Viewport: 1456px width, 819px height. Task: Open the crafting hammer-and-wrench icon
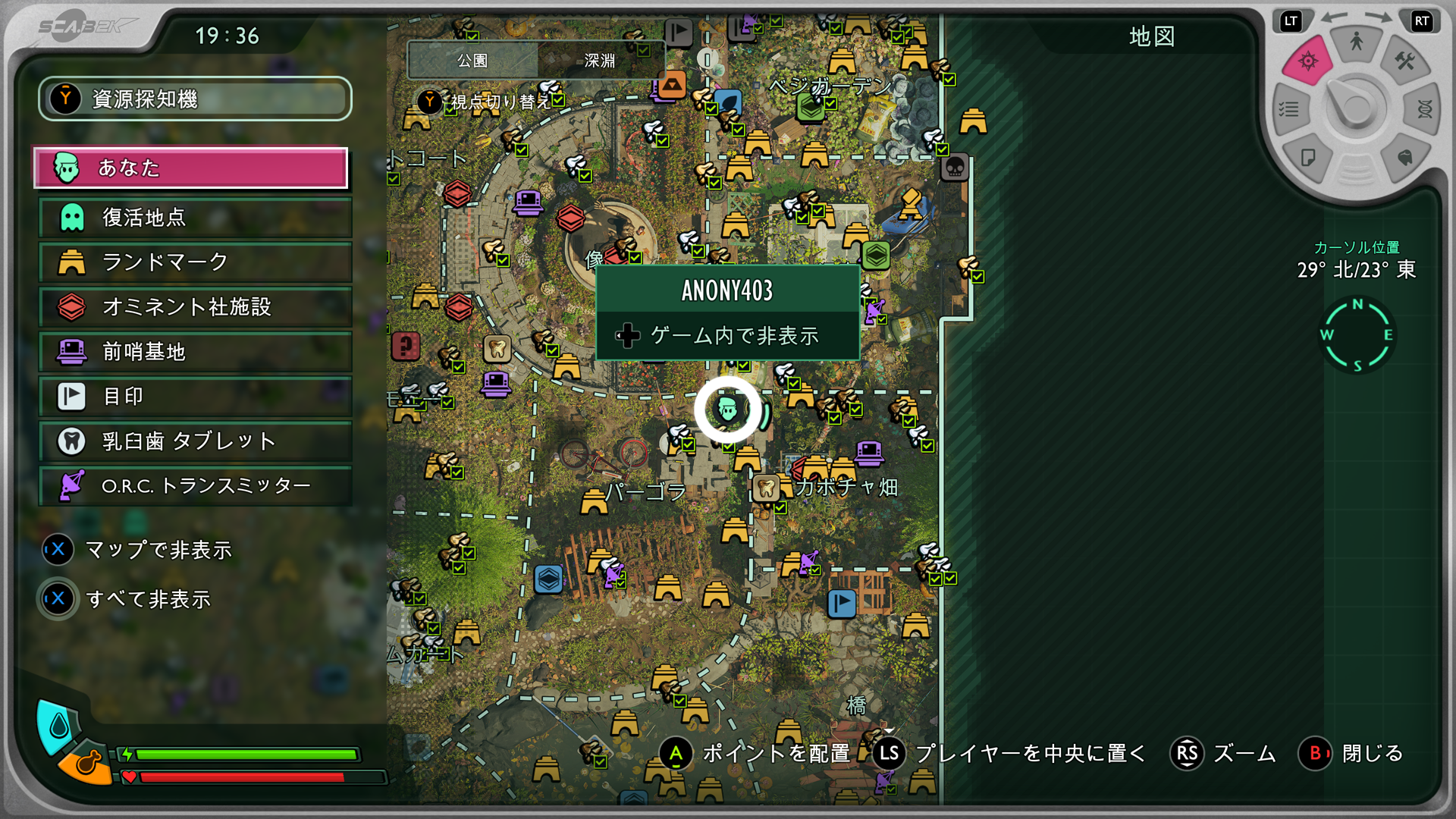[x=1404, y=61]
